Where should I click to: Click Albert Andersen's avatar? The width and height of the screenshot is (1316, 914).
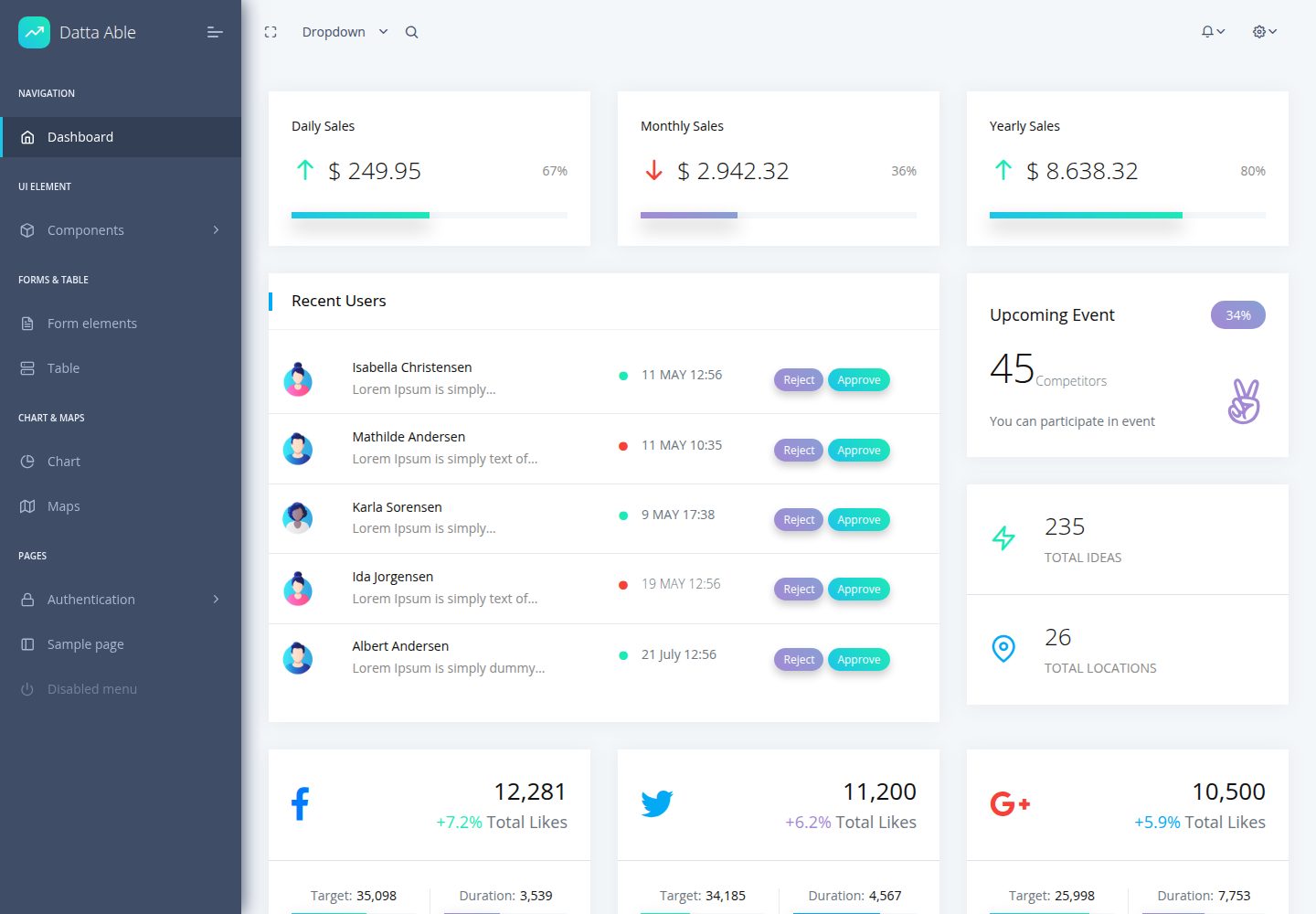tap(298, 658)
